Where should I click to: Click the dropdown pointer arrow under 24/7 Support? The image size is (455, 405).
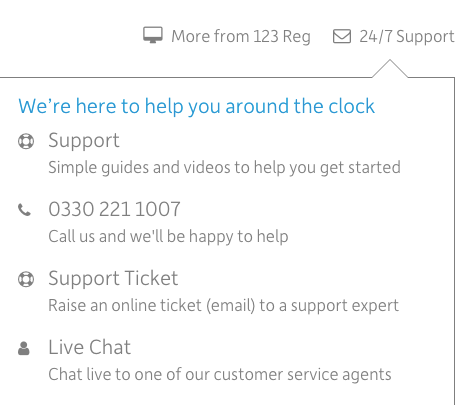(x=390, y=69)
